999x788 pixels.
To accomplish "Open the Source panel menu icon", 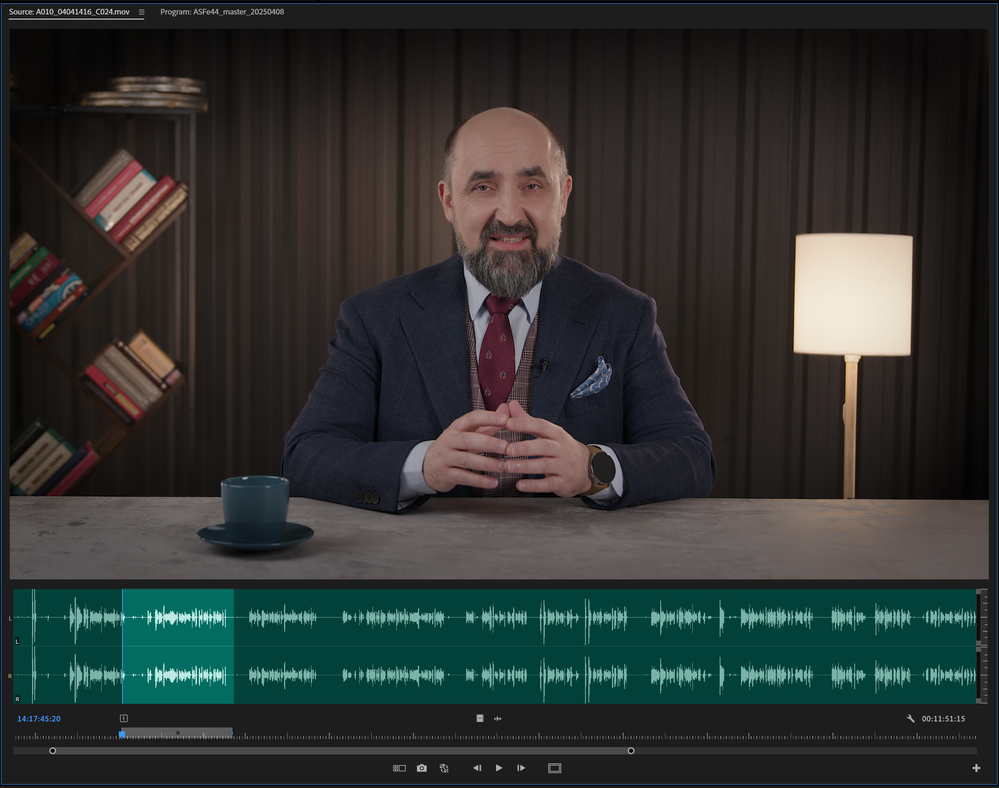I will pyautogui.click(x=141, y=12).
